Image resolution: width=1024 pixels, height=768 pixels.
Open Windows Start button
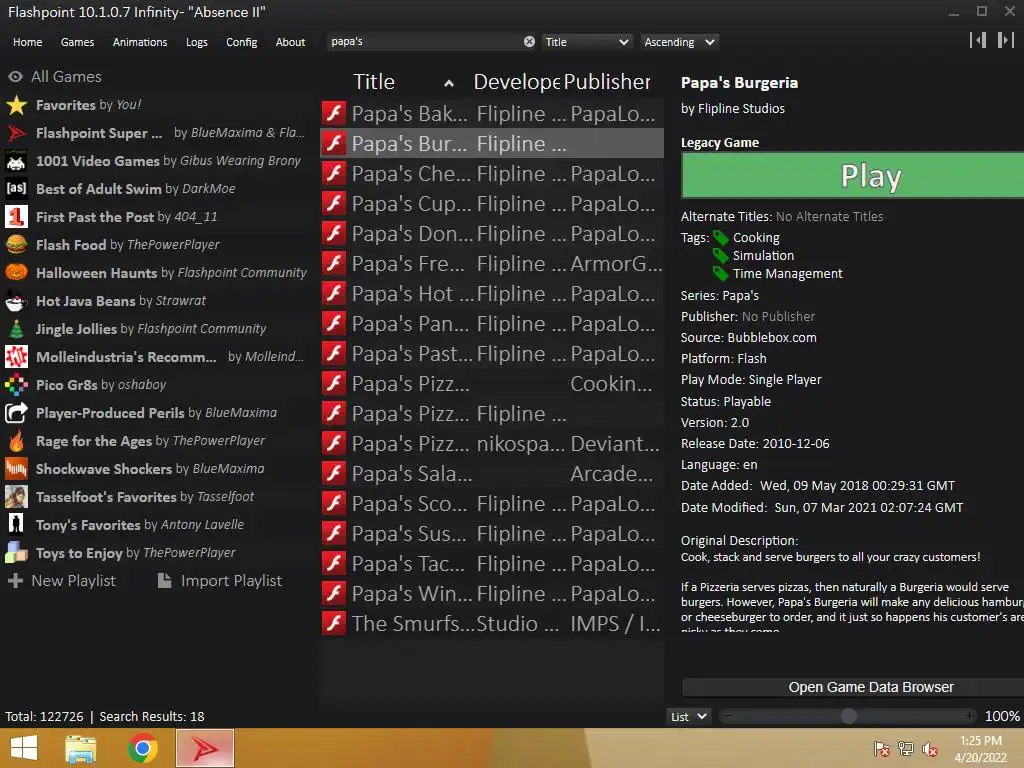click(x=24, y=748)
